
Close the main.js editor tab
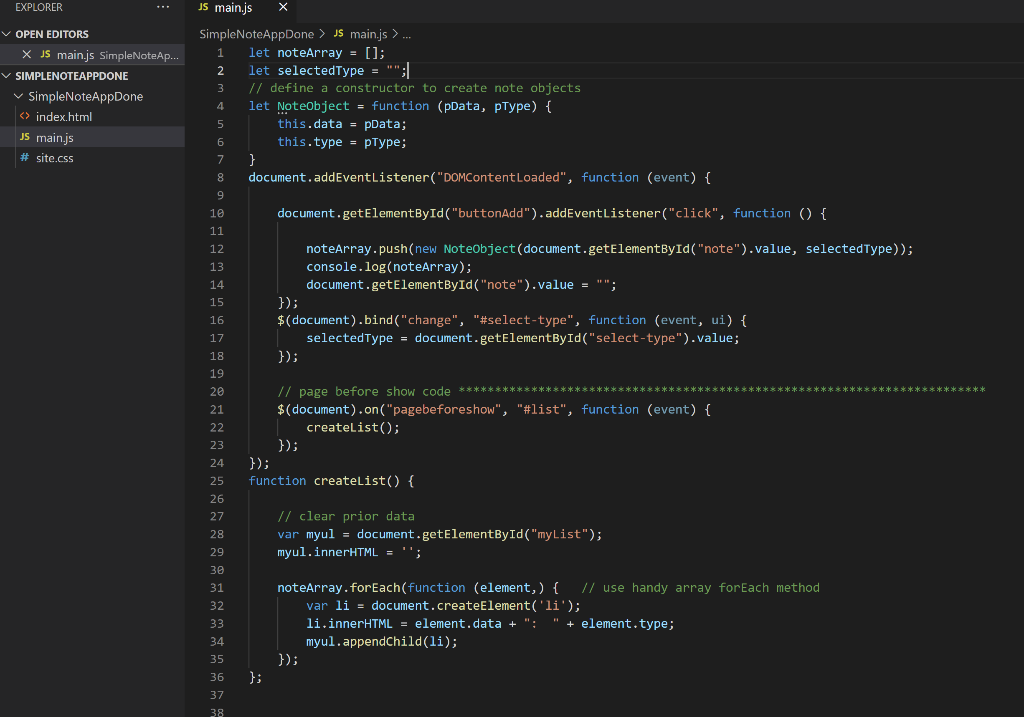click(x=282, y=8)
